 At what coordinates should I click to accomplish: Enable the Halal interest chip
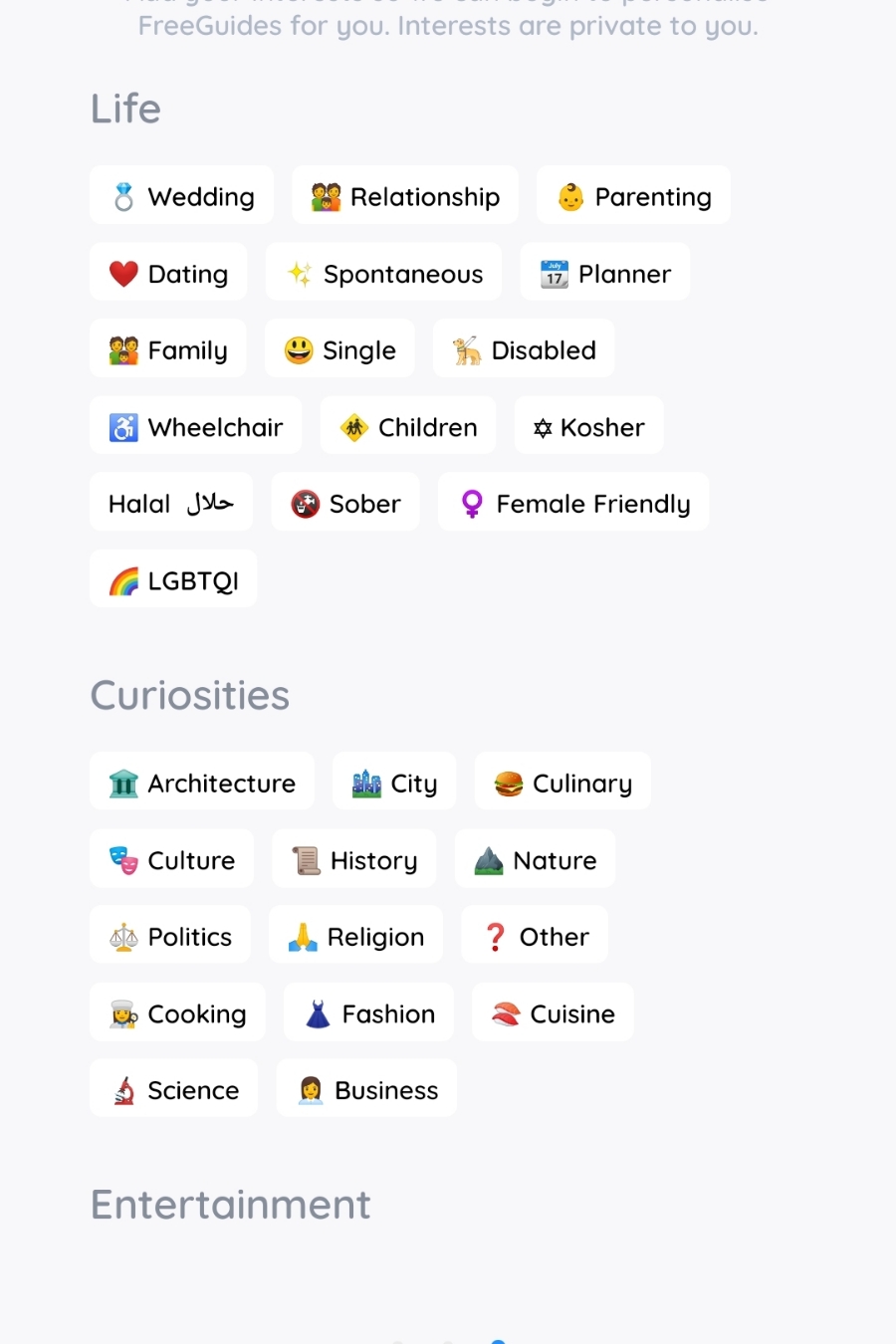pyautogui.click(x=171, y=504)
